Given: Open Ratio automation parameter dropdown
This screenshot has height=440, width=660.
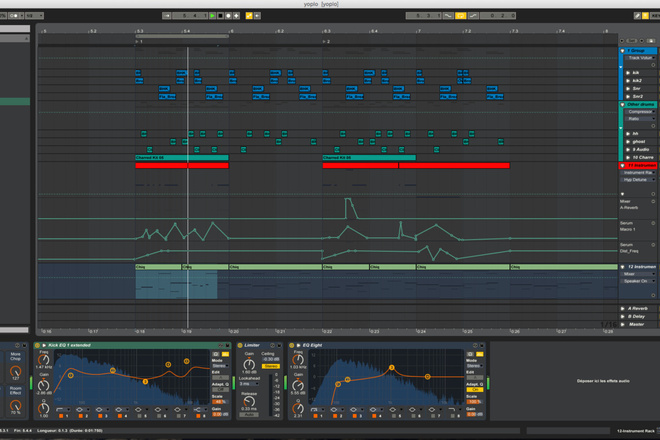Looking at the screenshot, I should click(x=639, y=119).
